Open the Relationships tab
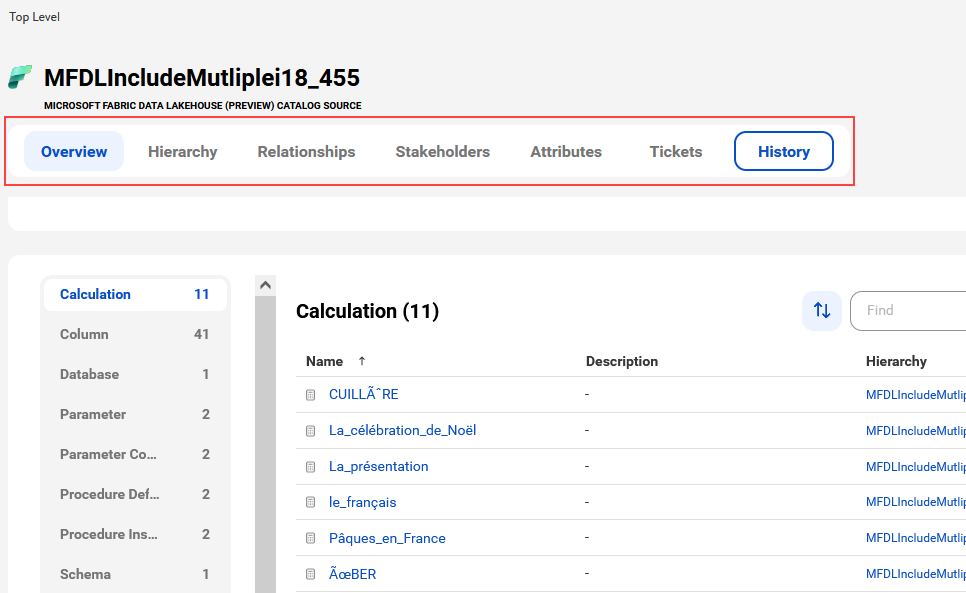The width and height of the screenshot is (966, 593). [x=306, y=151]
